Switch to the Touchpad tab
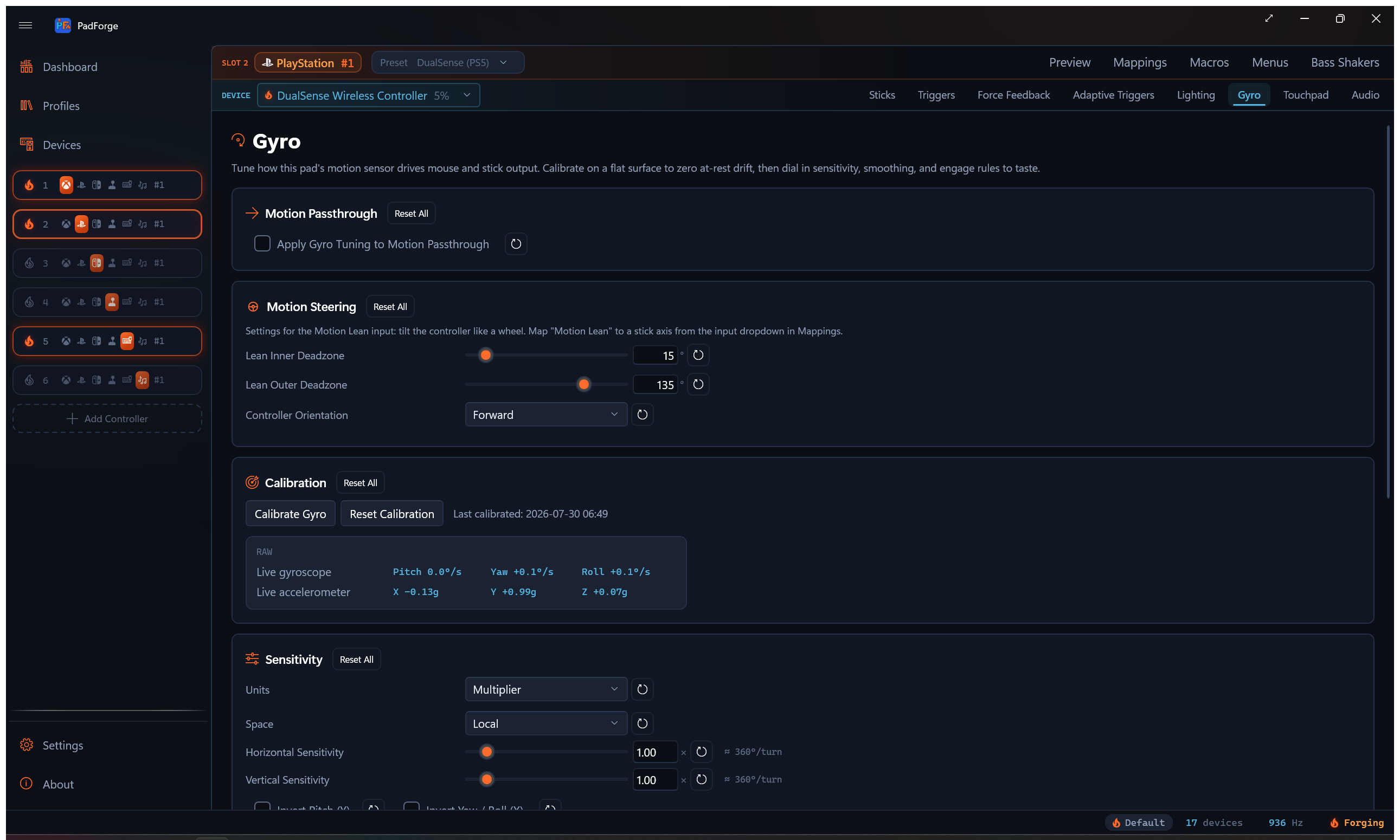The height and width of the screenshot is (840, 1400). click(x=1306, y=95)
